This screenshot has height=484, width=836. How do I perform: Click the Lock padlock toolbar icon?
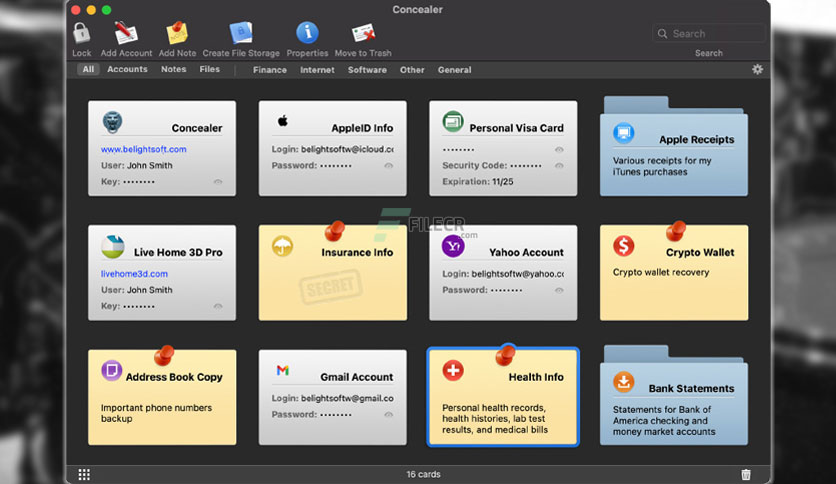82,34
